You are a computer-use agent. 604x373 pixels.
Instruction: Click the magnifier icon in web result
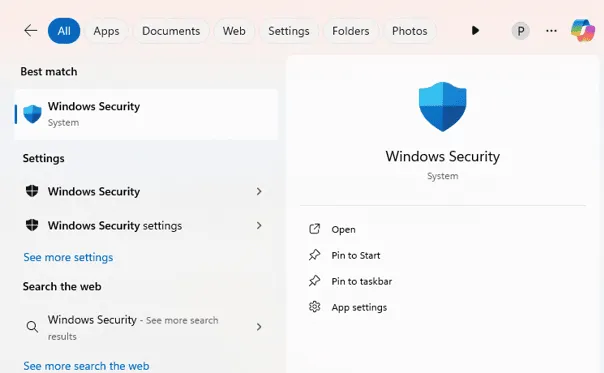pyautogui.click(x=32, y=327)
